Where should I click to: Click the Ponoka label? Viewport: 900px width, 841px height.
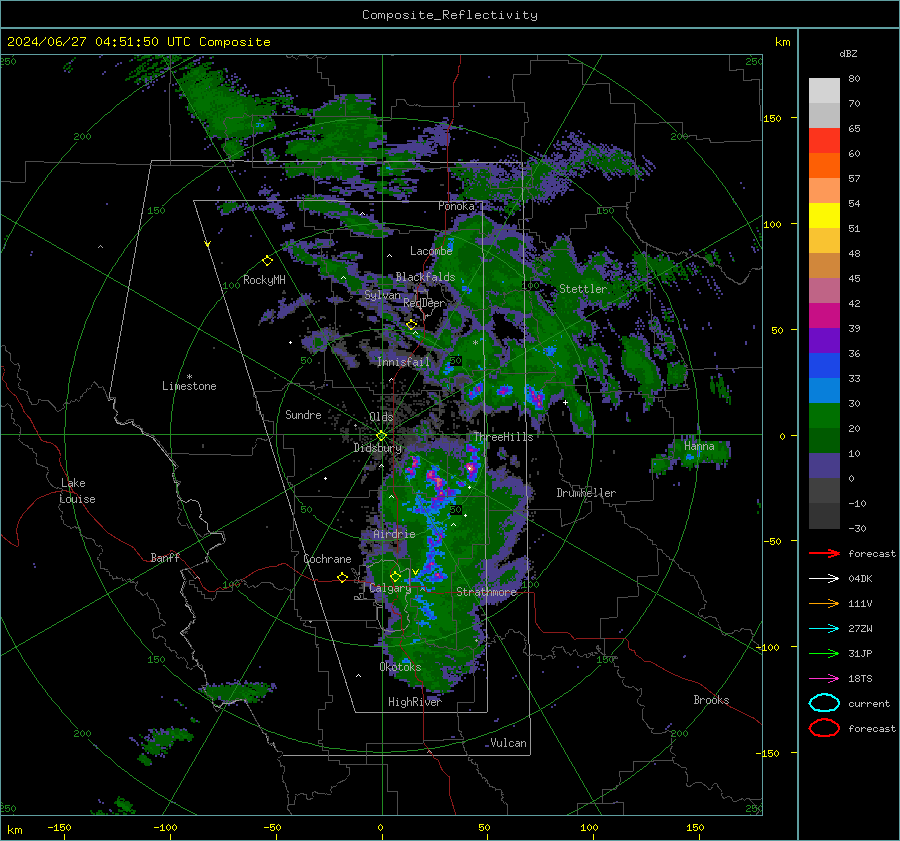pos(456,206)
